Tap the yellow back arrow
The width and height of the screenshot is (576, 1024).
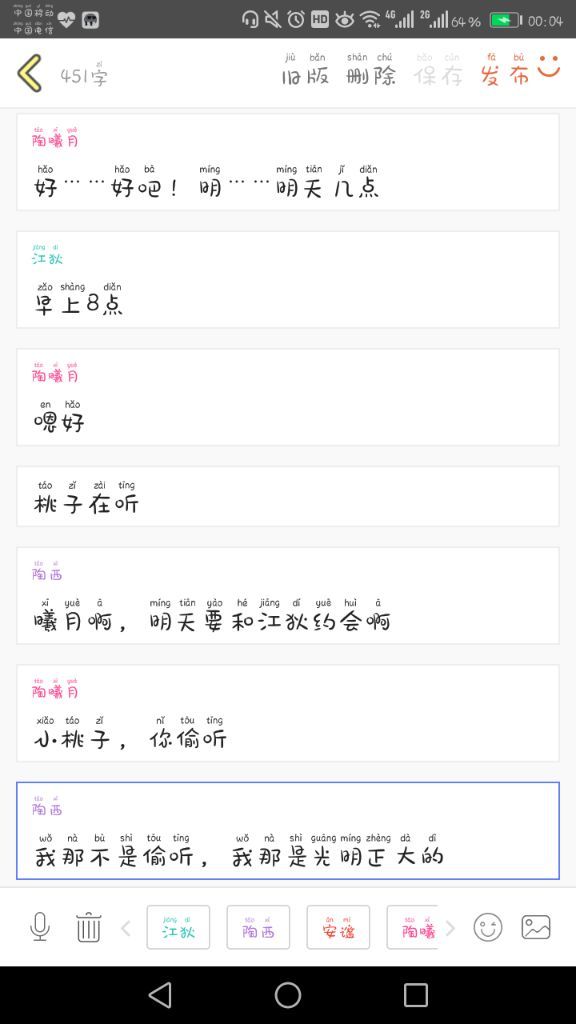(29, 72)
